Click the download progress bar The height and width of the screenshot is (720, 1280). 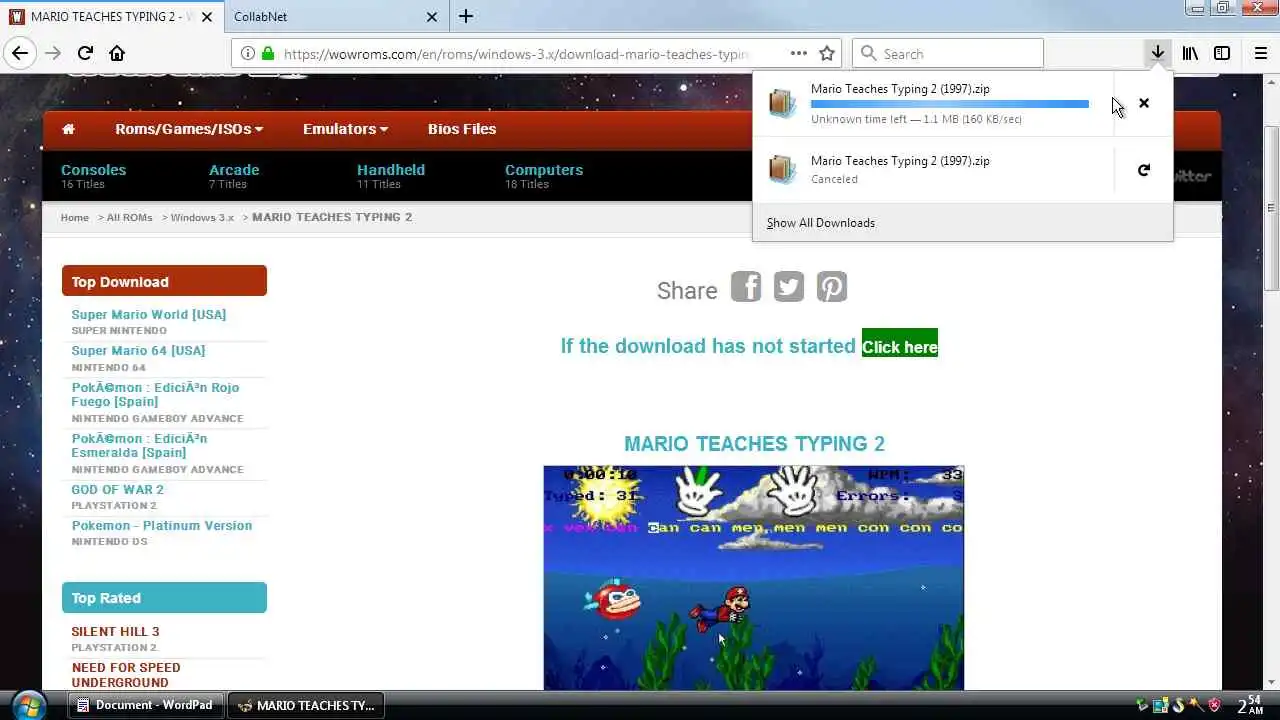950,104
